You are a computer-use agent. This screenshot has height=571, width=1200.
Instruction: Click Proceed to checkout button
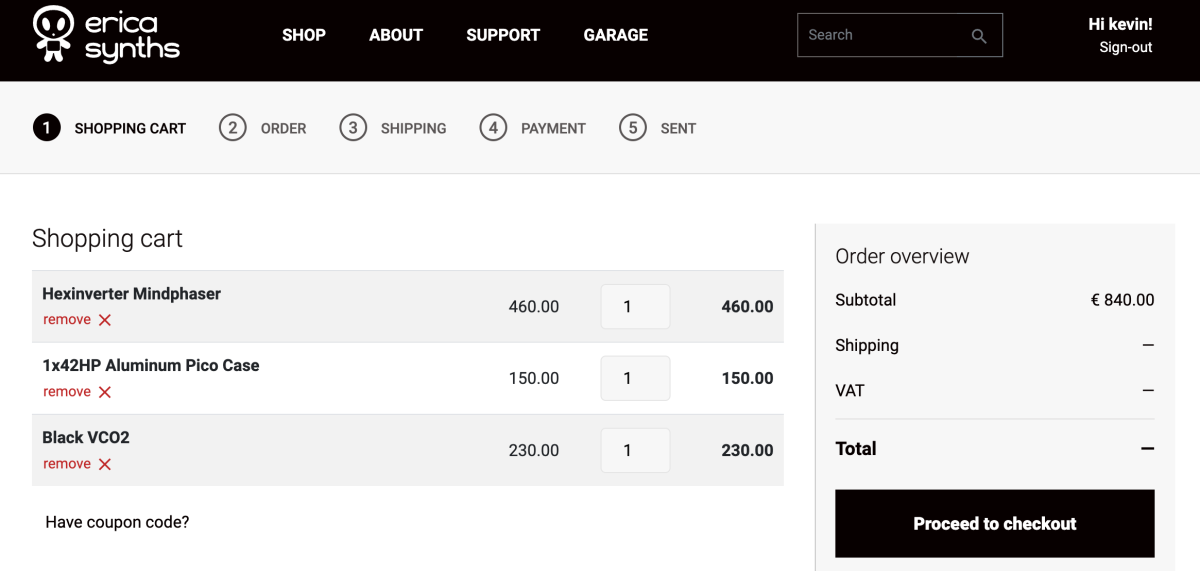995,523
